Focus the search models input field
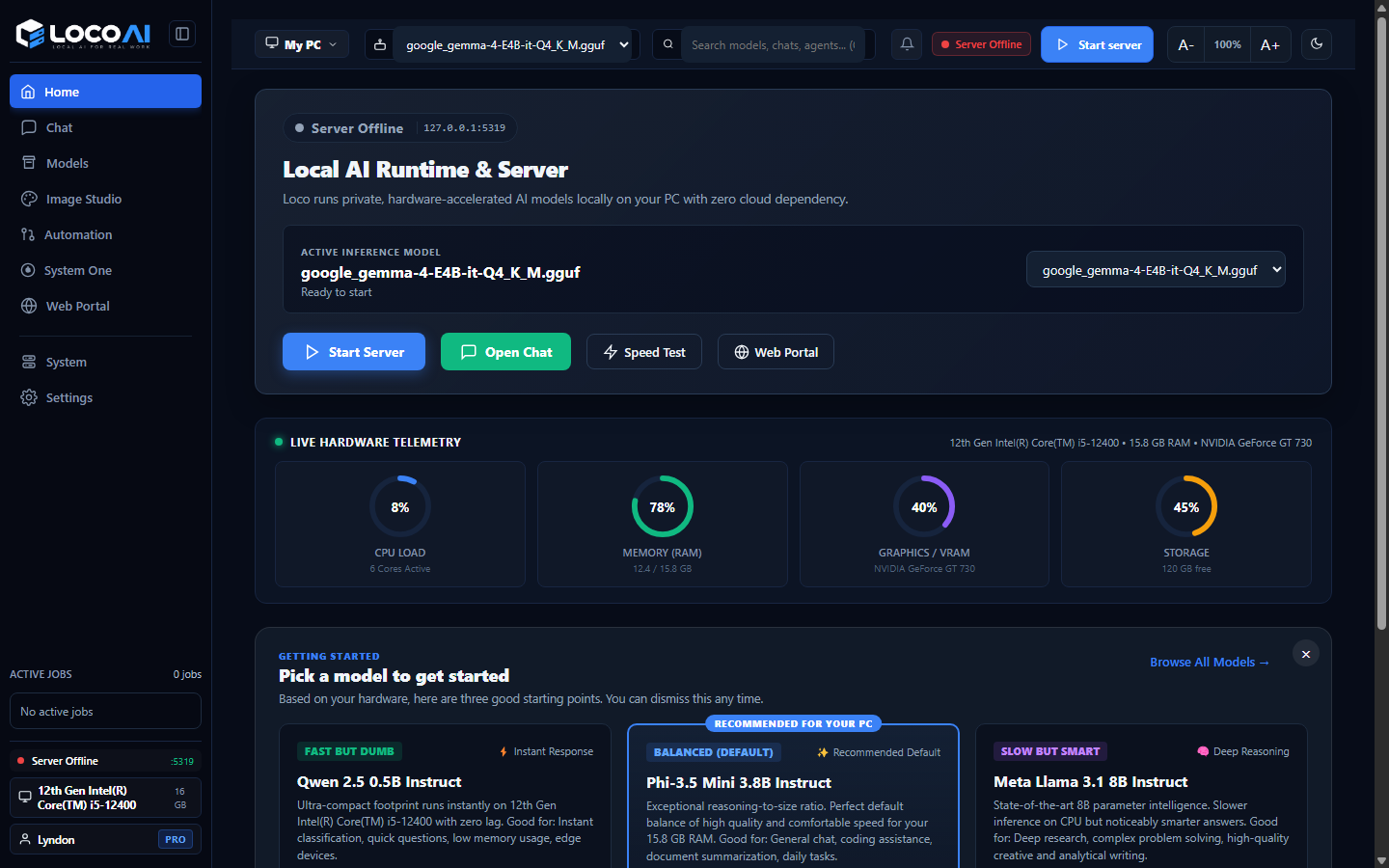 point(773,44)
